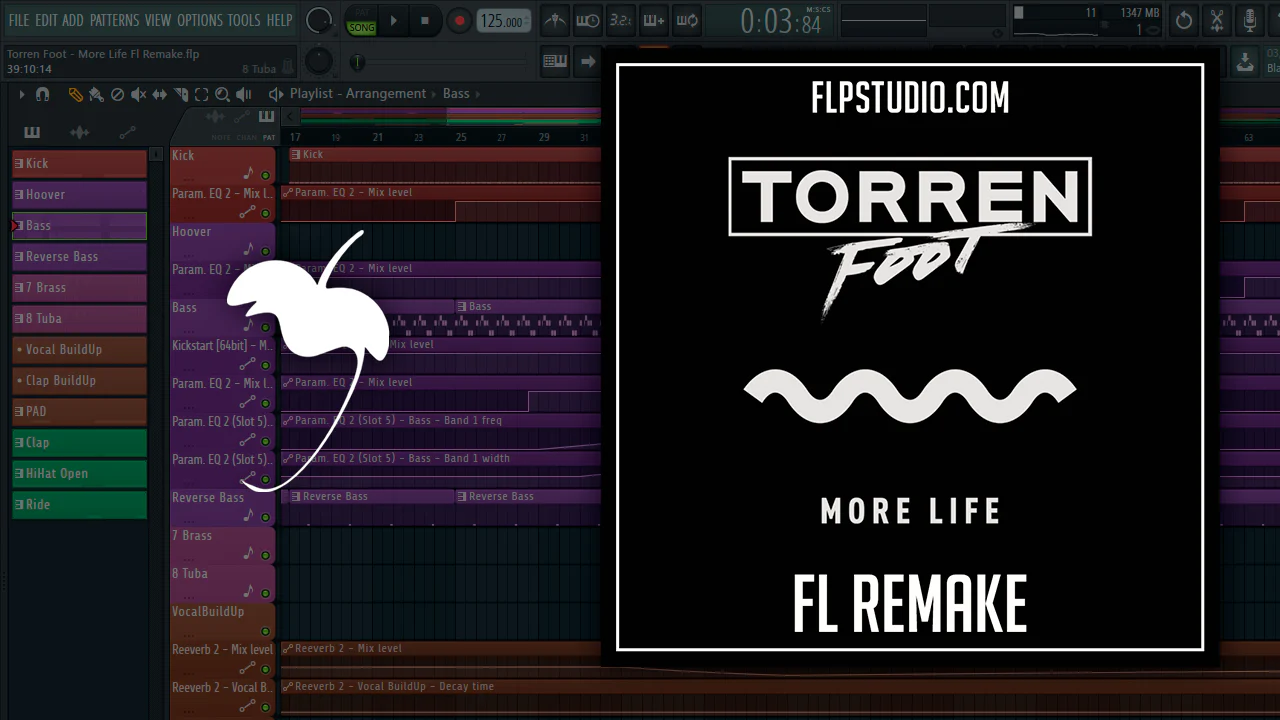Open the OPTIONS menu

pyautogui.click(x=199, y=20)
